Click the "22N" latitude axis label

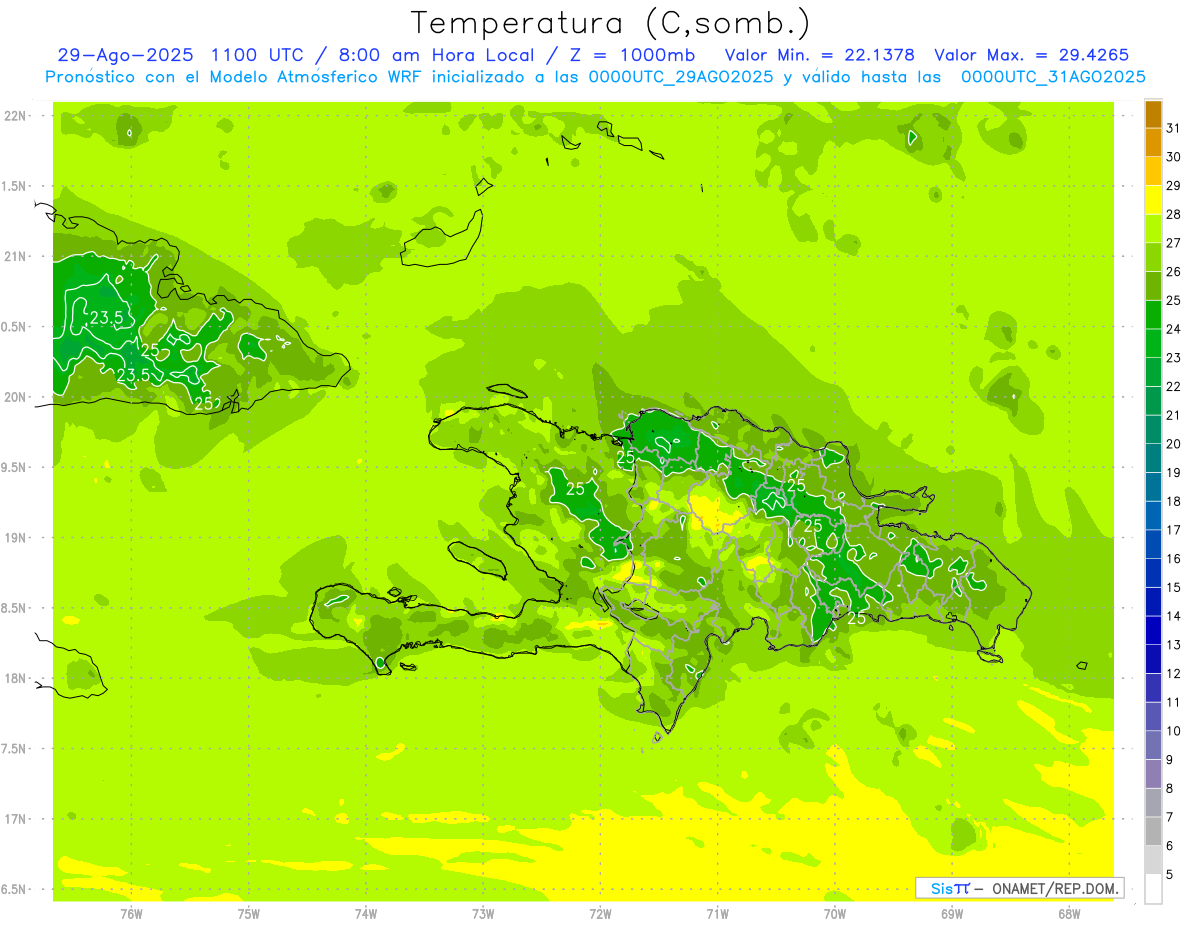(16, 116)
